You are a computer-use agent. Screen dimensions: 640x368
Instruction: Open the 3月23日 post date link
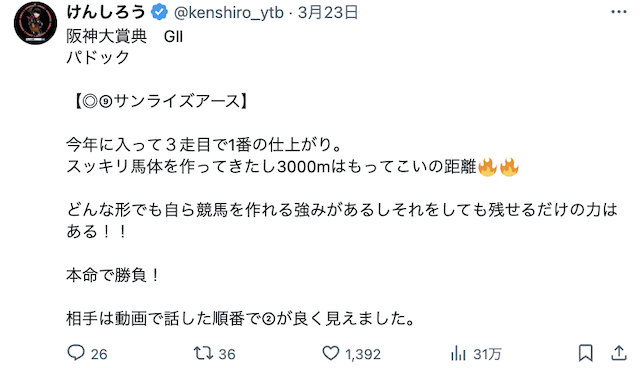tap(328, 13)
